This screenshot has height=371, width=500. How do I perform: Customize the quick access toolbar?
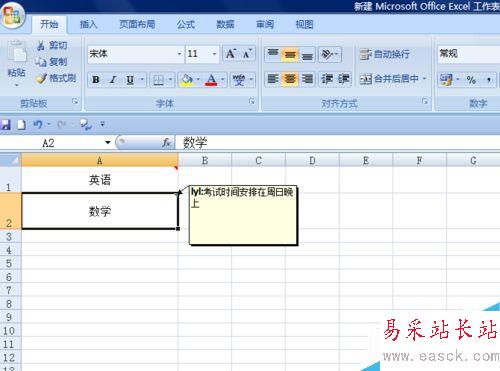102,124
